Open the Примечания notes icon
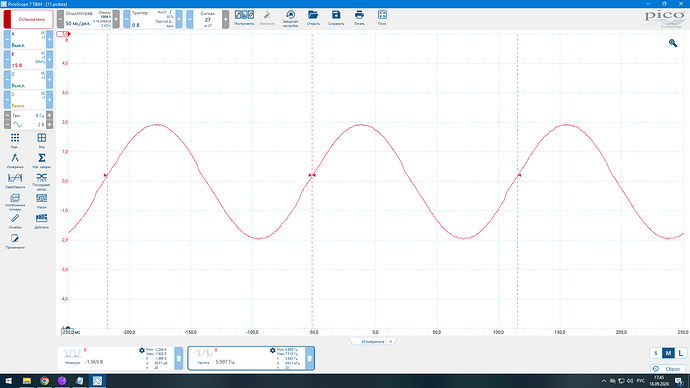Image resolution: width=690 pixels, height=388 pixels. click(15, 241)
